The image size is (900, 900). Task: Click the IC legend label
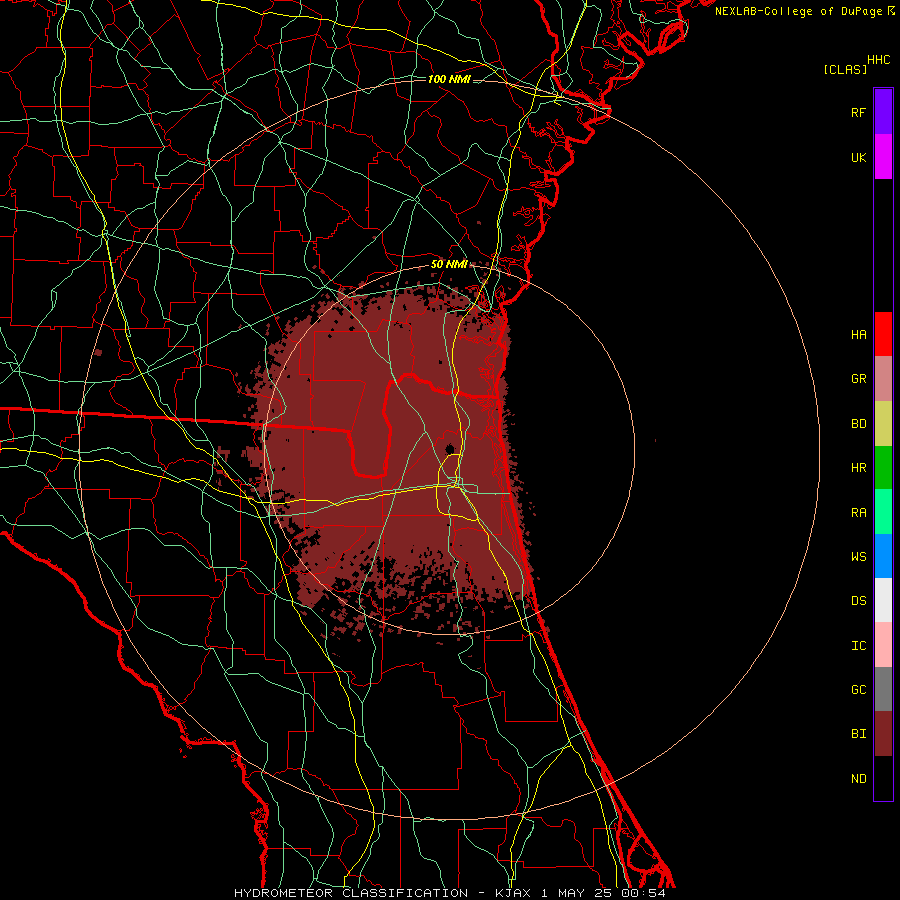click(x=859, y=646)
